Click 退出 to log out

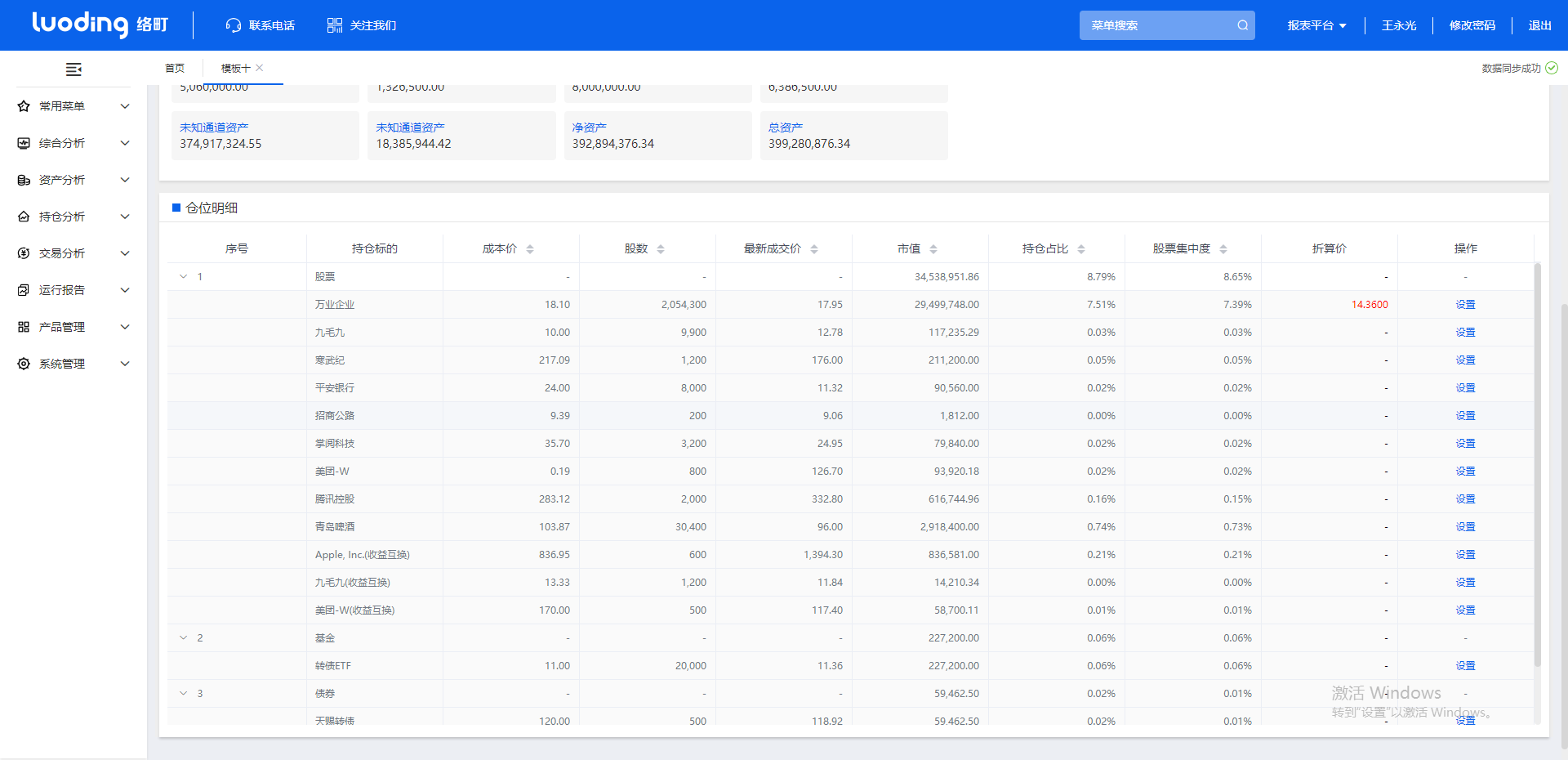click(x=1540, y=25)
